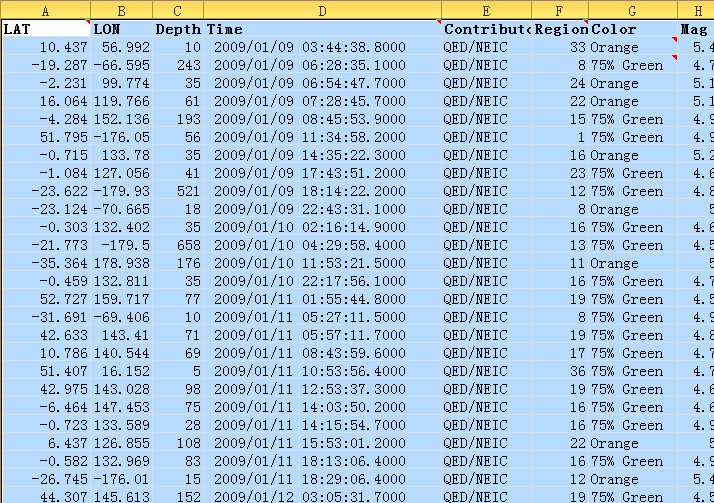Select region cell 11
The height and width of the screenshot is (503, 714).
click(560, 263)
